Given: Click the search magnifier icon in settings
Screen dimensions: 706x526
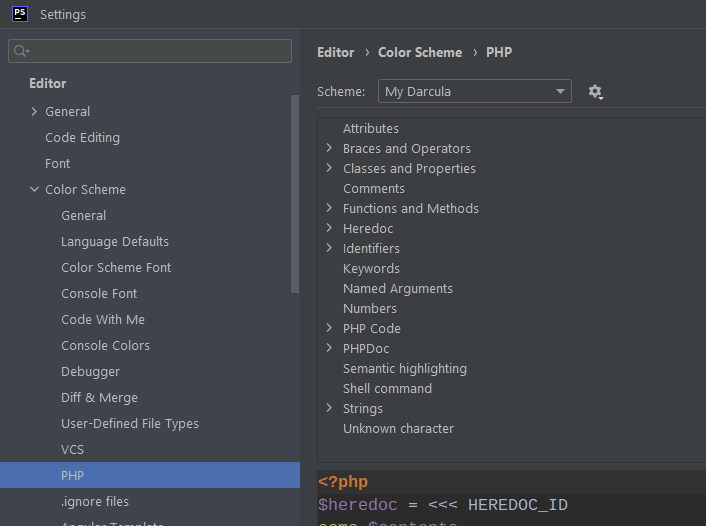Looking at the screenshot, I should click(x=21, y=51).
